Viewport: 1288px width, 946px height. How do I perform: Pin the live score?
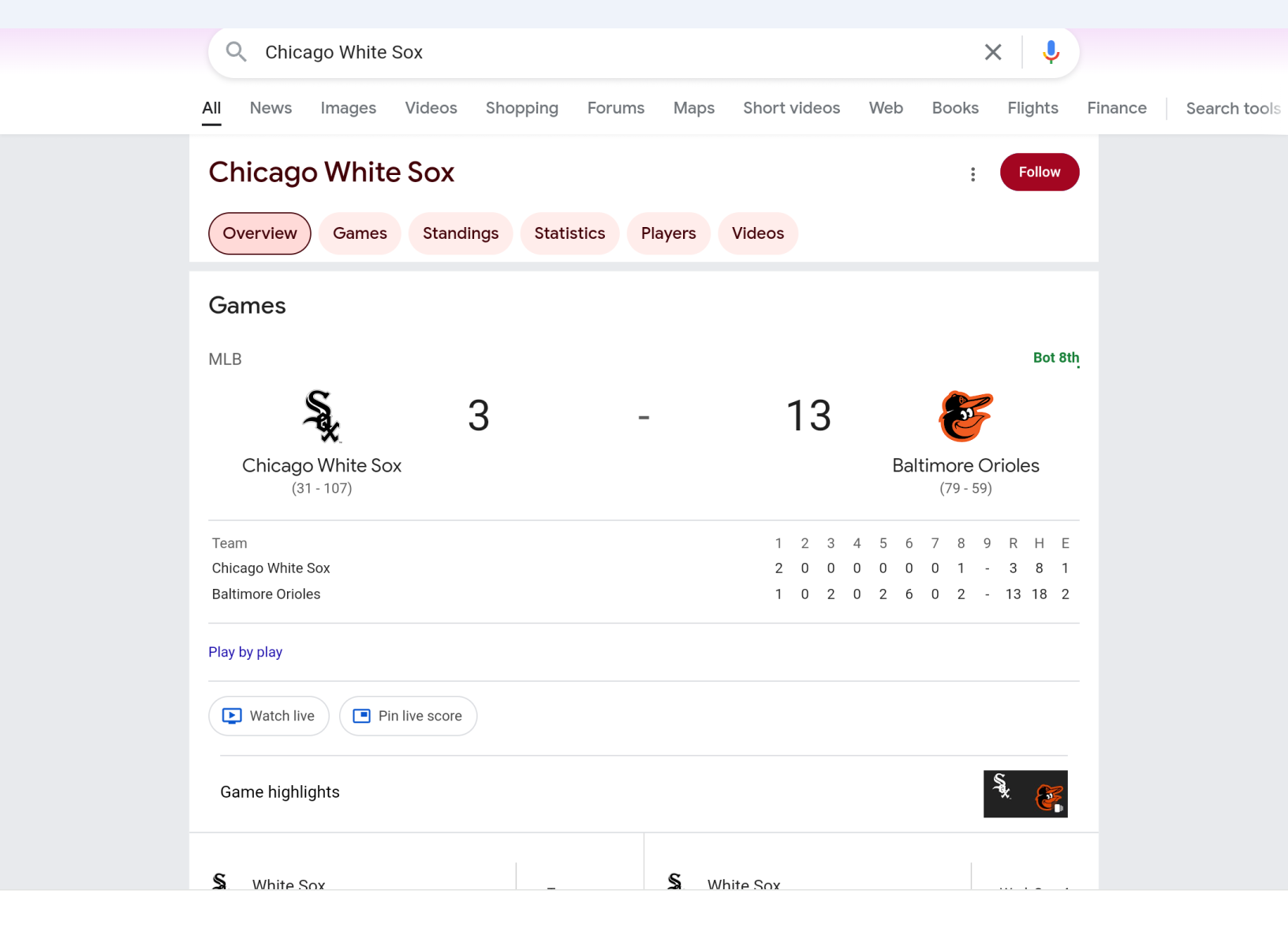[408, 716]
